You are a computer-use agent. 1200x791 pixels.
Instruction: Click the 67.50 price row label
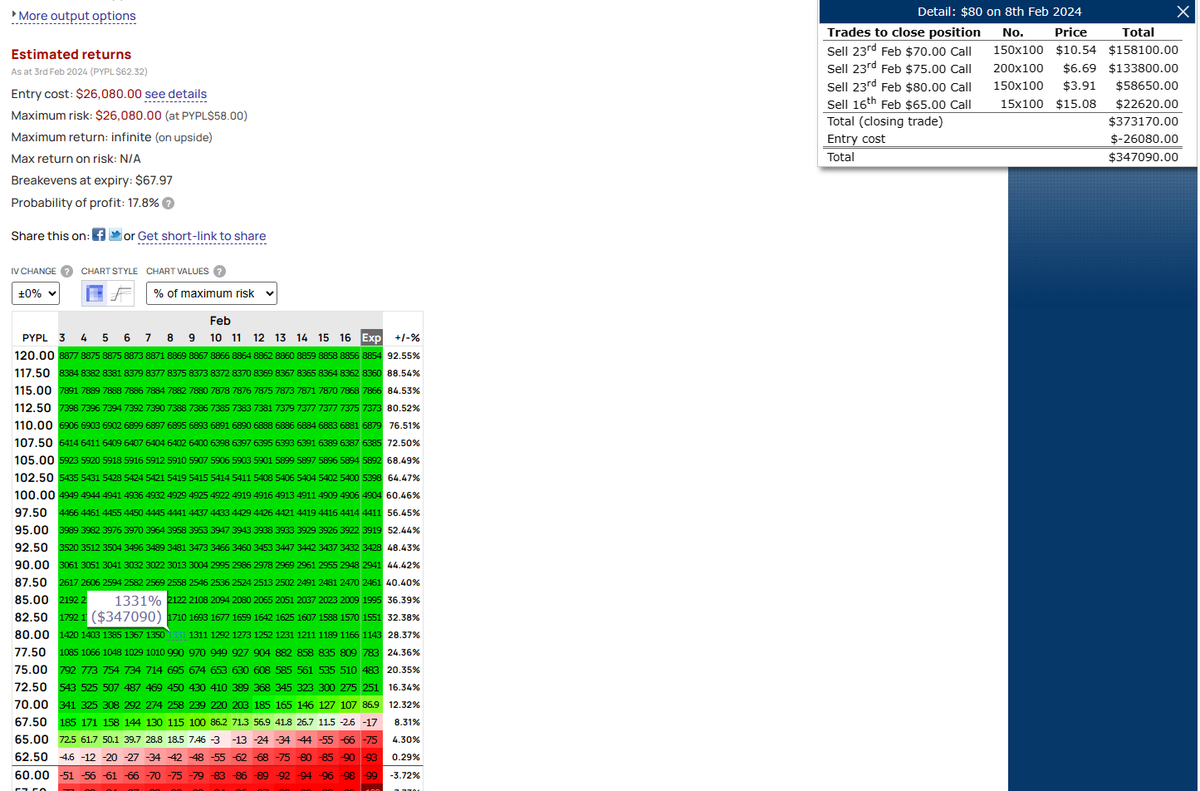[36, 722]
